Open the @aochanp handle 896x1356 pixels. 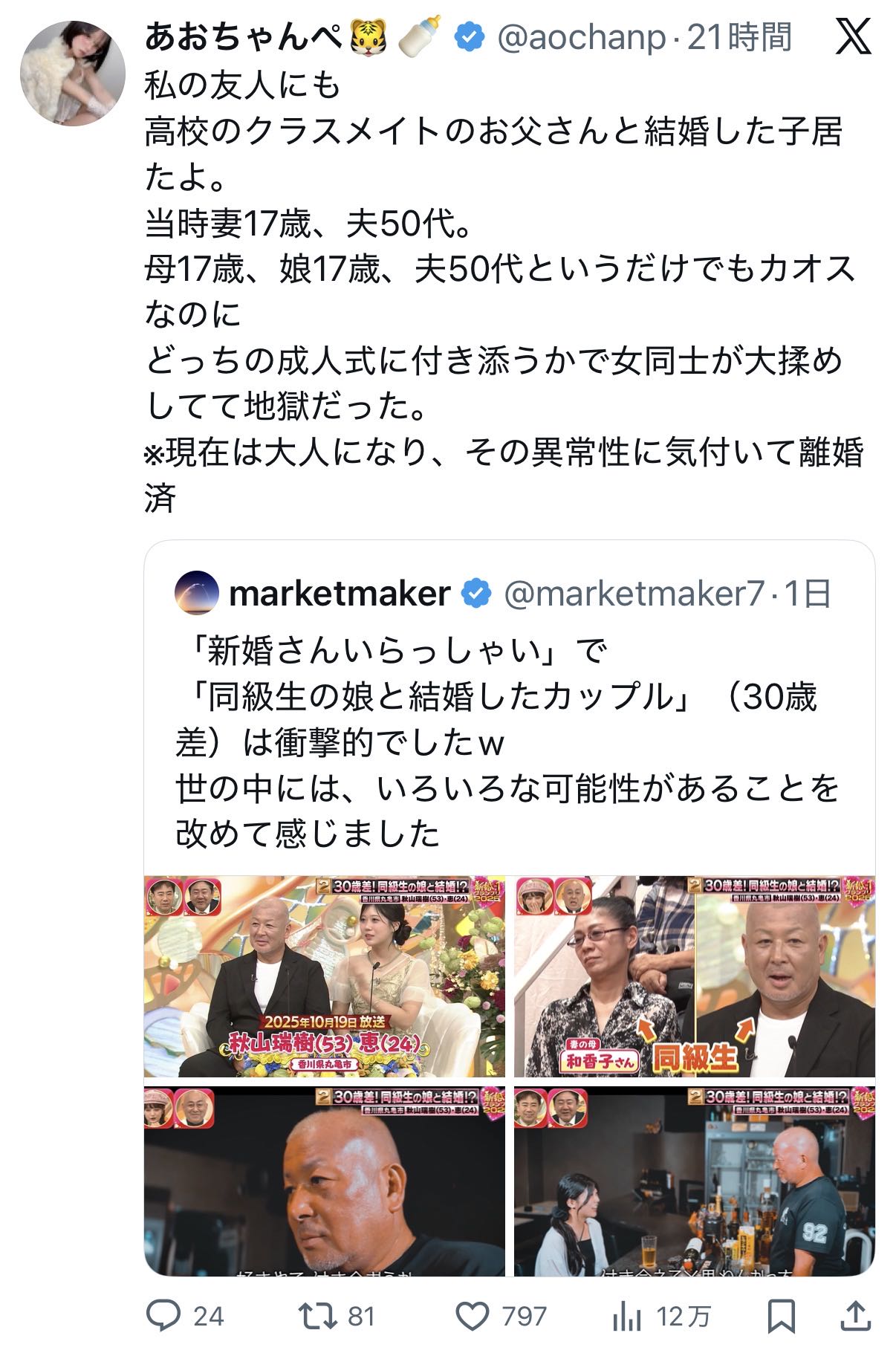pos(581,37)
